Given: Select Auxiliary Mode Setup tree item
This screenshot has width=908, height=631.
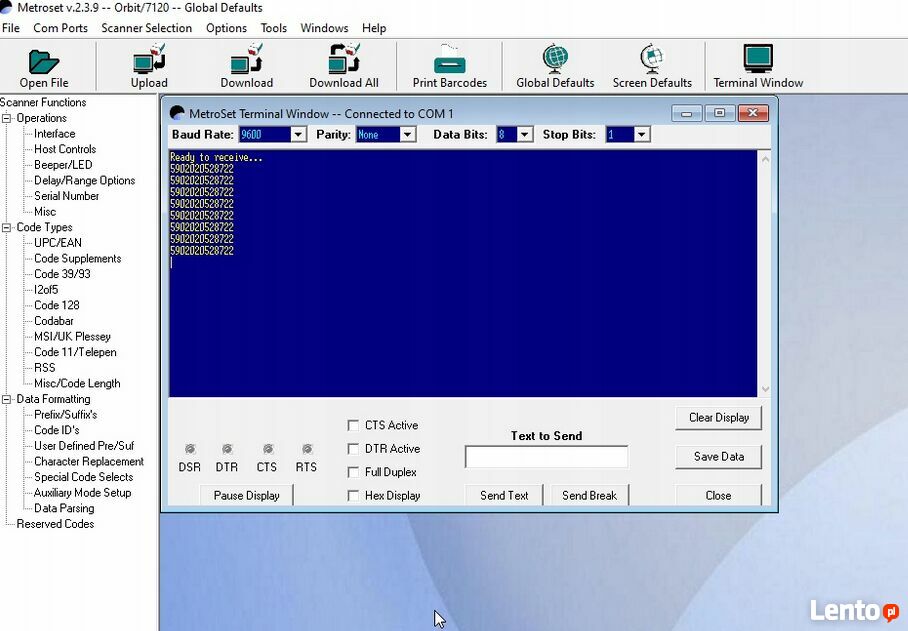Looking at the screenshot, I should click(x=83, y=493).
